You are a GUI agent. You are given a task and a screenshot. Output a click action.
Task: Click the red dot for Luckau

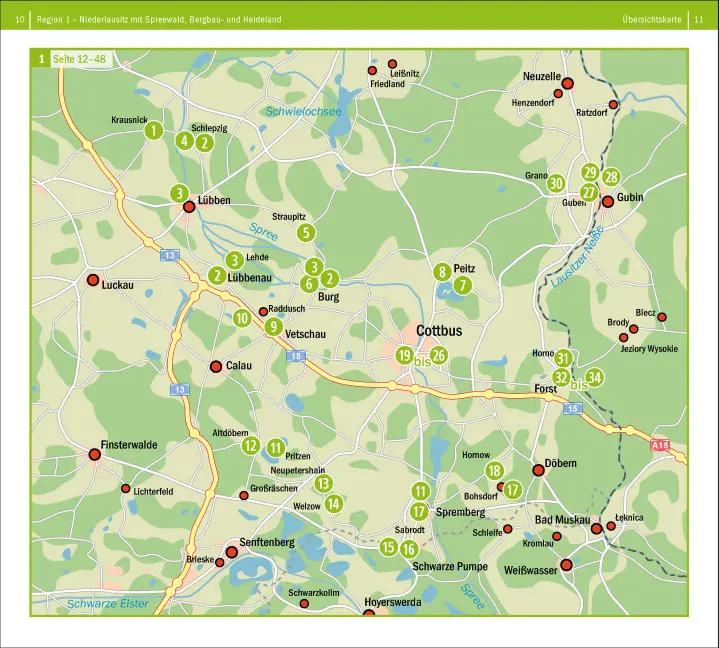click(93, 280)
